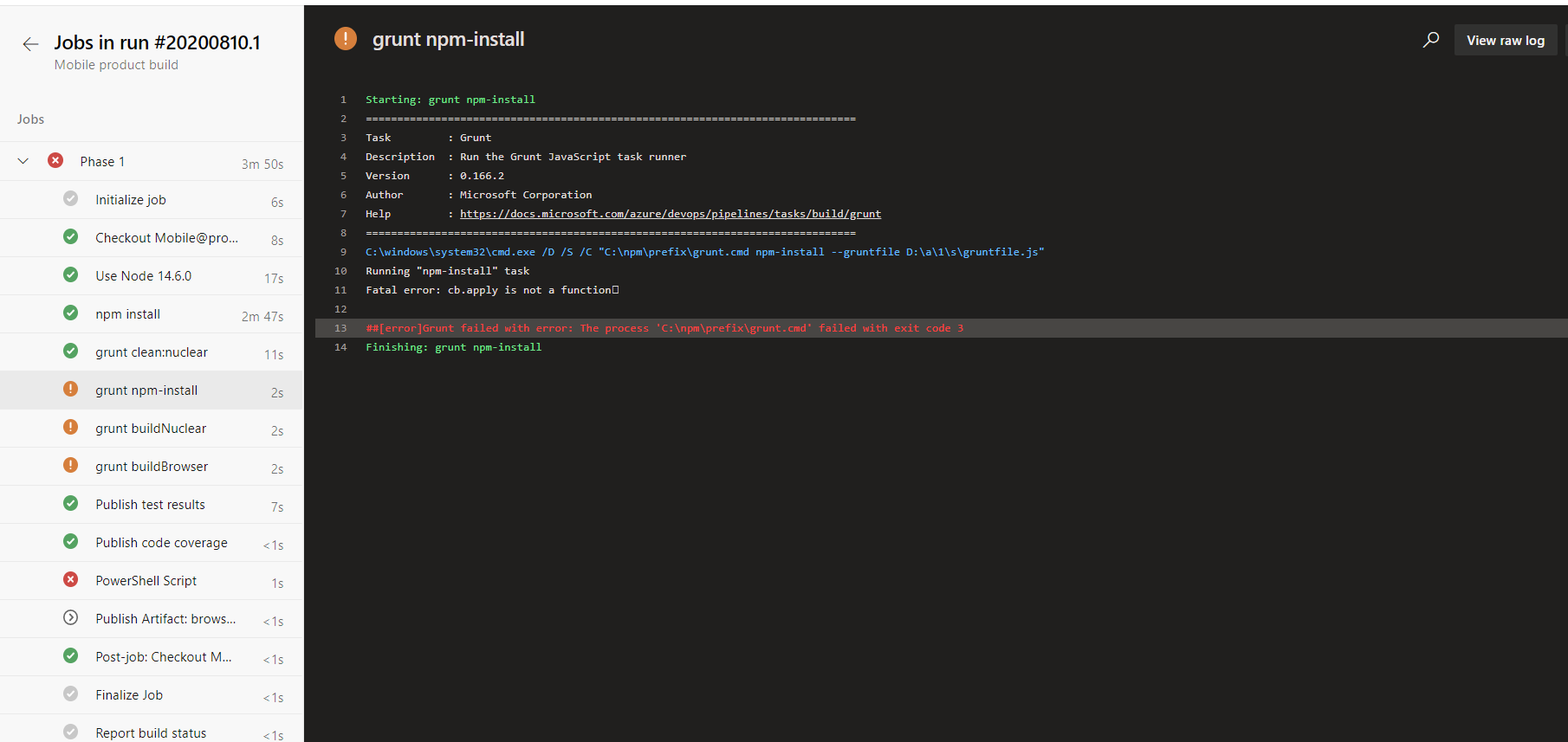
Task: Click the 'Author : Microsoft Corporation' log line
Action: coord(479,195)
